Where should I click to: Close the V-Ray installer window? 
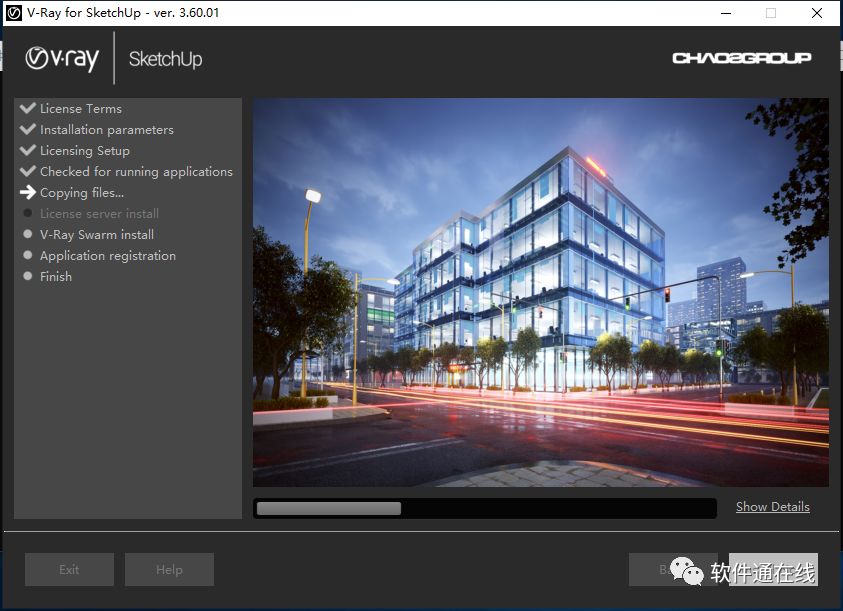point(817,13)
